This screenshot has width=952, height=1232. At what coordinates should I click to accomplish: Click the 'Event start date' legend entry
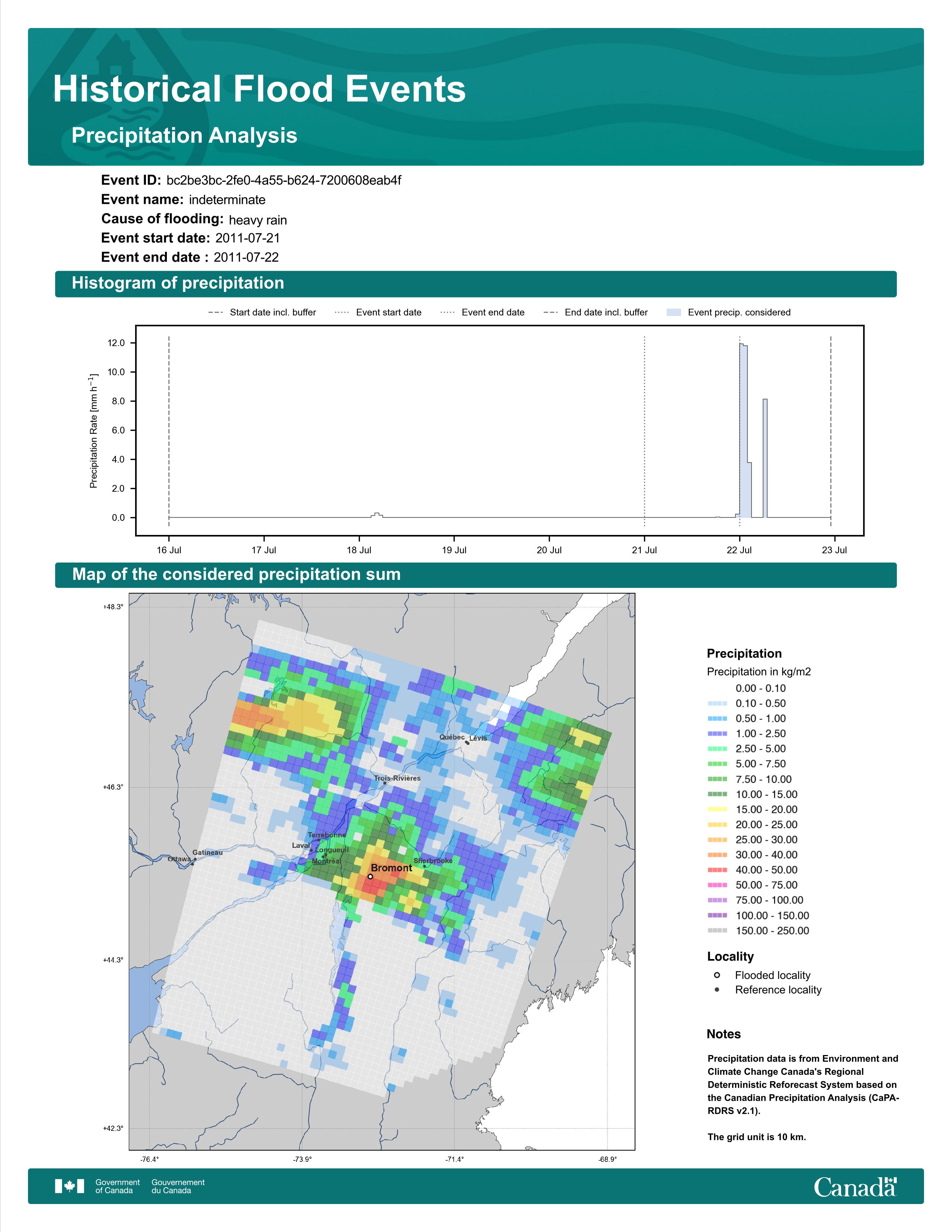(378, 312)
